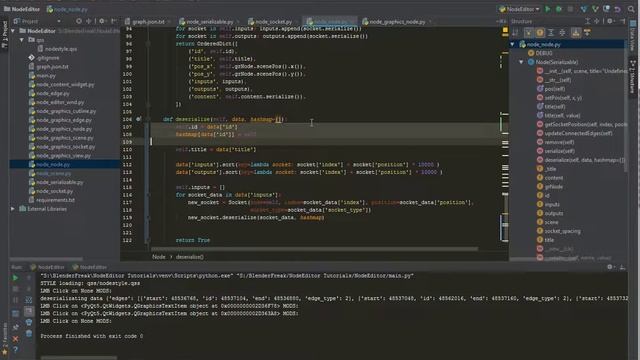Run the NodeEditor configuration from the top toolbar
Image resolution: width=640 pixels, height=360 pixels.
(548, 9)
